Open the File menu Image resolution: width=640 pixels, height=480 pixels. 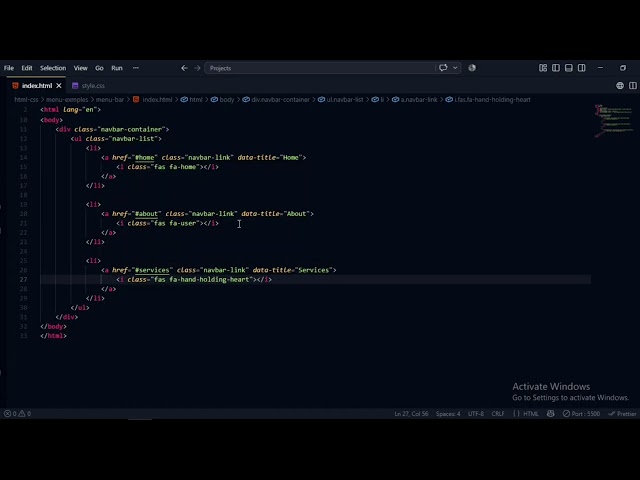[9, 68]
